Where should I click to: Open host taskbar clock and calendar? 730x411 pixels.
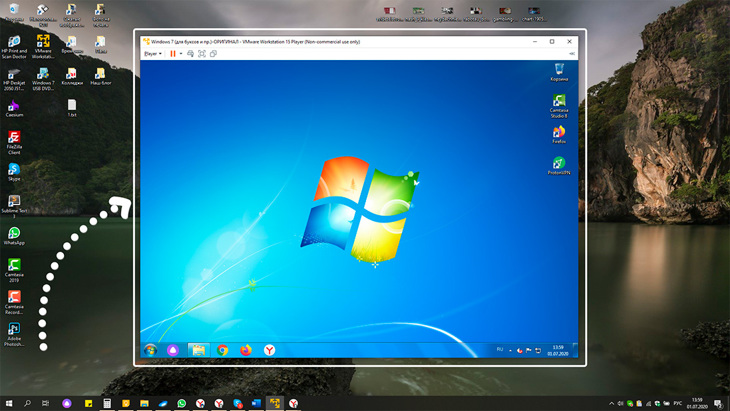point(697,403)
